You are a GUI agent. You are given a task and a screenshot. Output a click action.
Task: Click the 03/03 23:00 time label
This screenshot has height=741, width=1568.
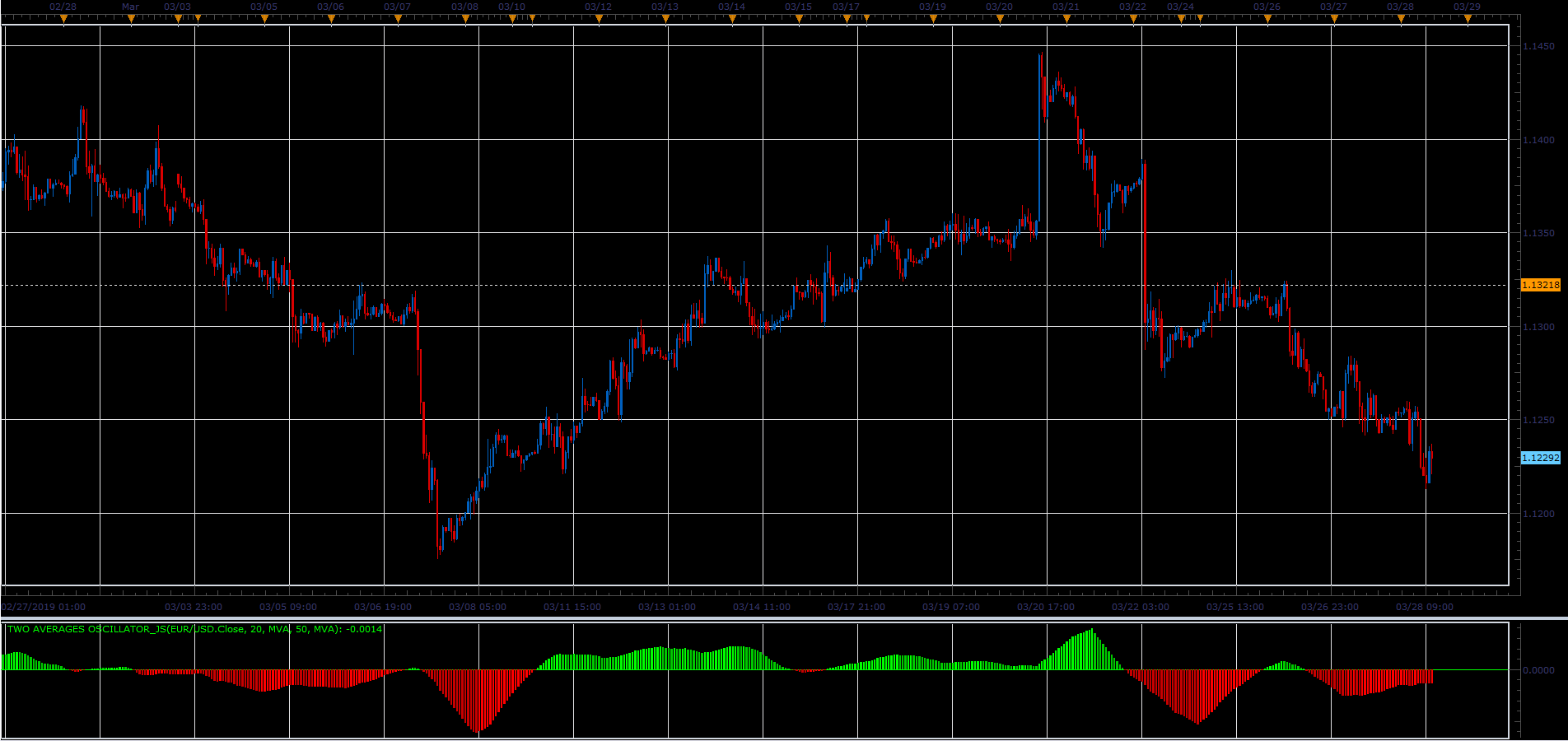click(x=194, y=607)
